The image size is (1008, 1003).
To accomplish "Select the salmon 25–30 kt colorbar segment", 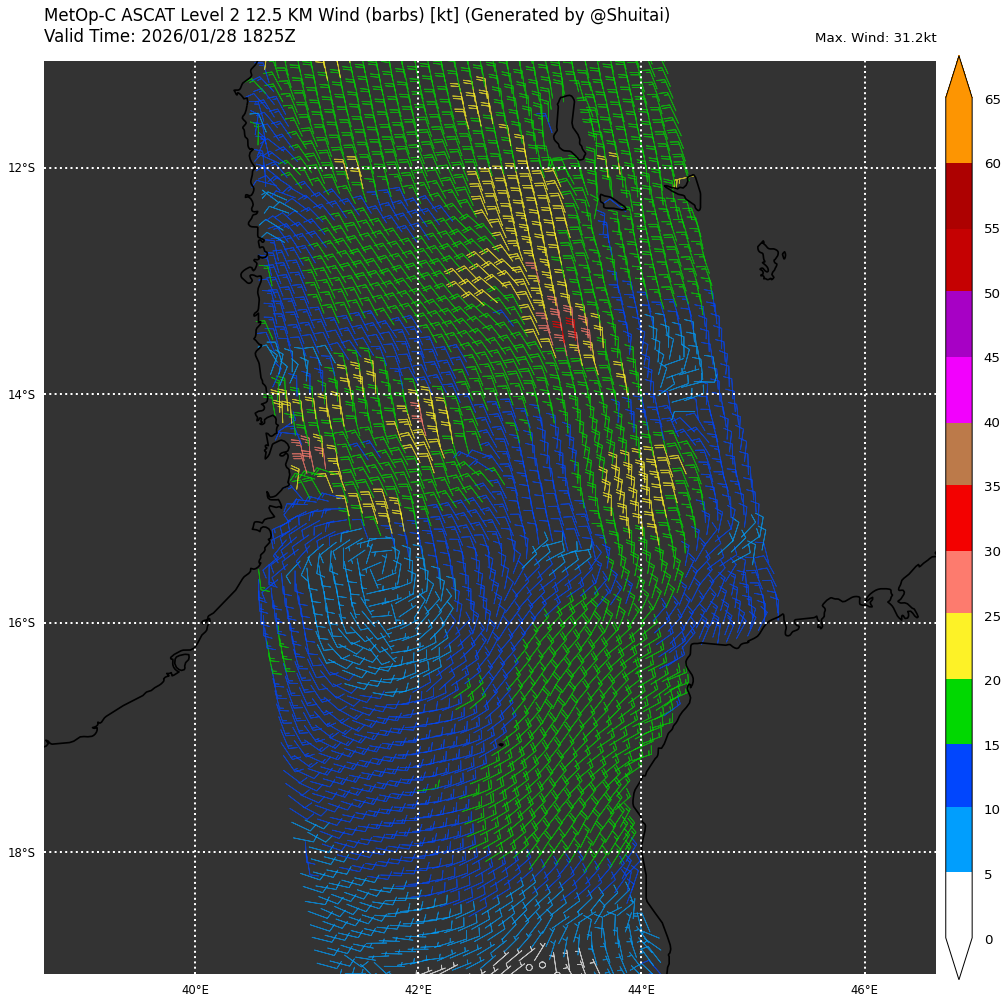I will (x=958, y=582).
